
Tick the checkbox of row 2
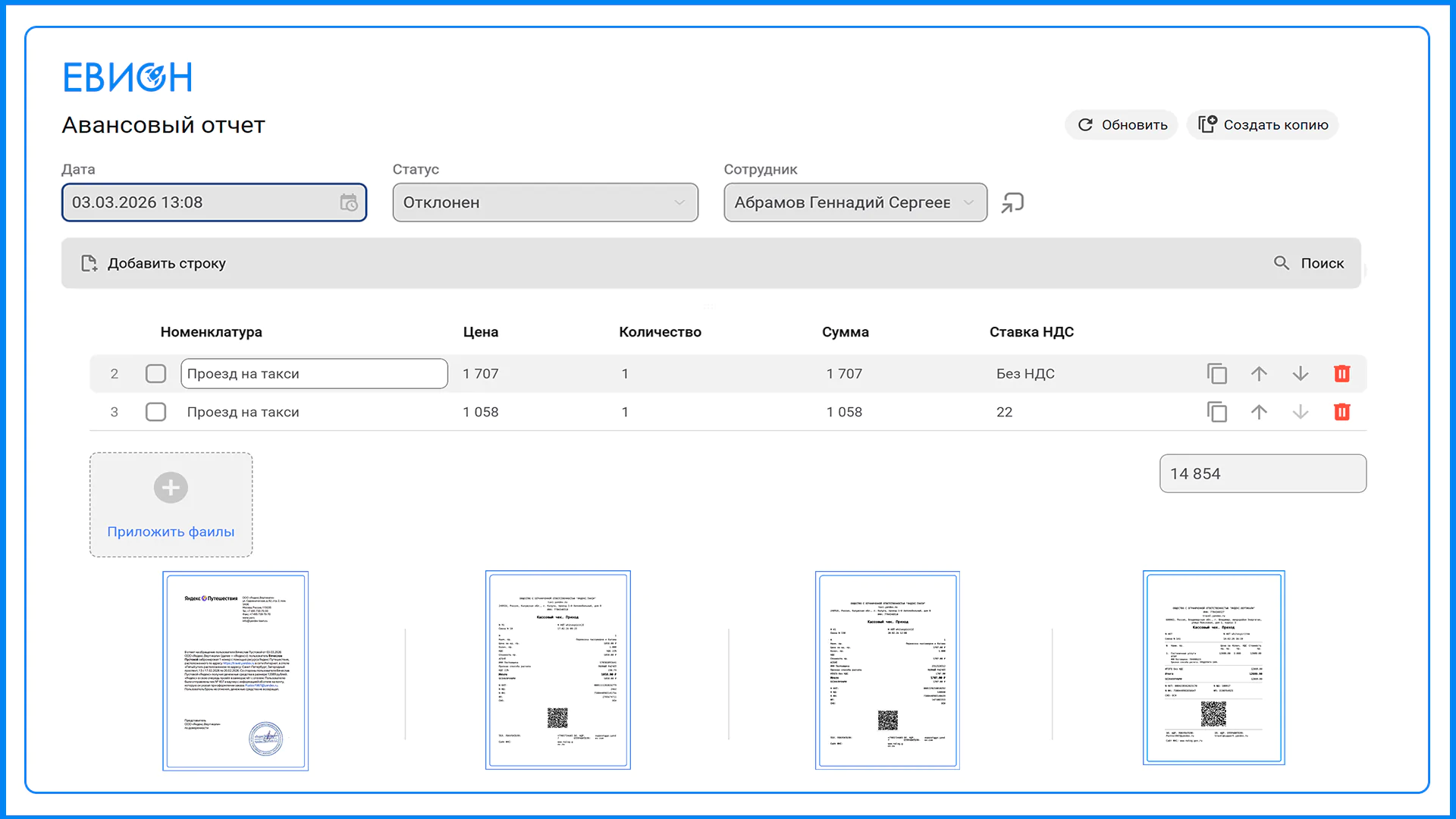pyautogui.click(x=155, y=374)
